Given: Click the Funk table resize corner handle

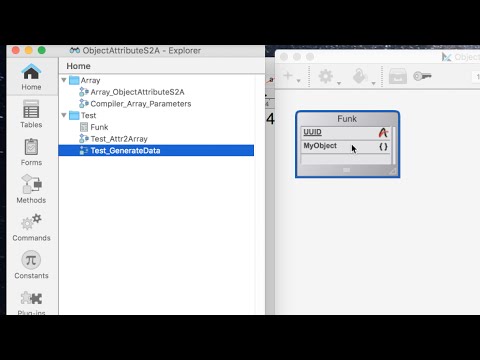Looking at the screenshot, I should pos(393,171).
